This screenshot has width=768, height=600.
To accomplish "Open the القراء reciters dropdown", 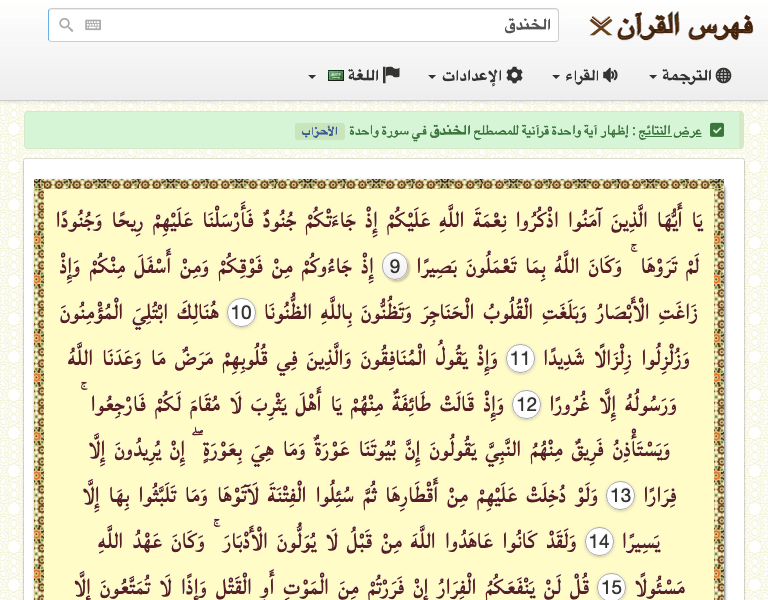I will (585, 75).
